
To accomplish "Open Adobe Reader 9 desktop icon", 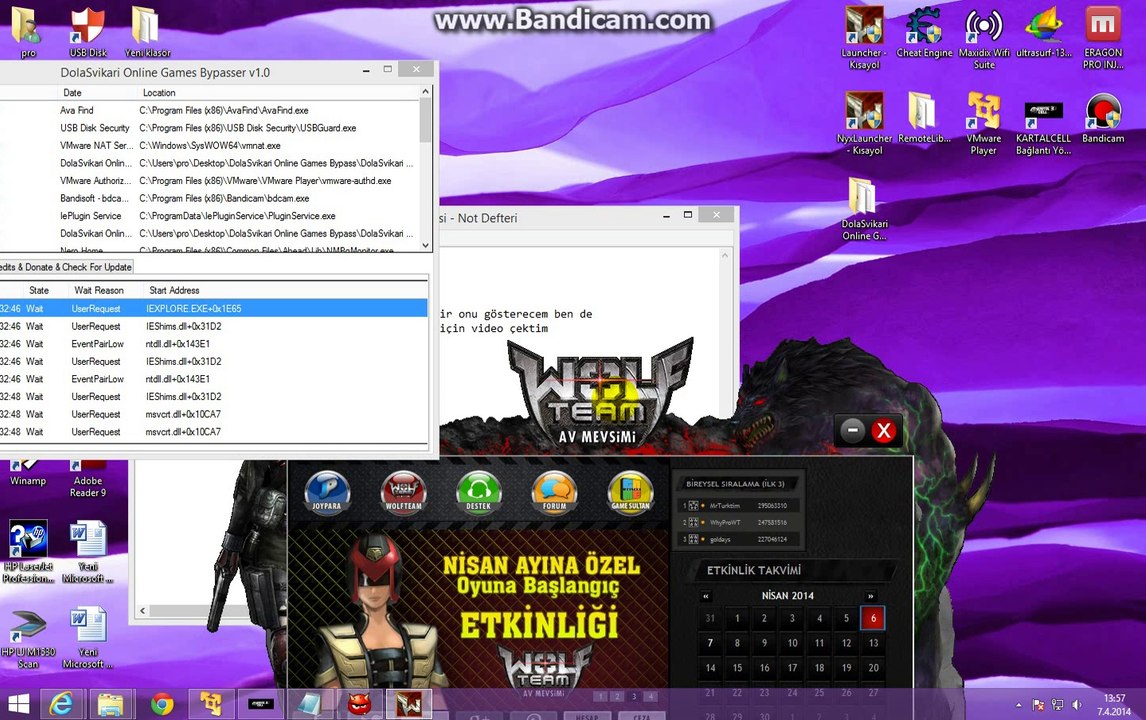I will (88, 479).
